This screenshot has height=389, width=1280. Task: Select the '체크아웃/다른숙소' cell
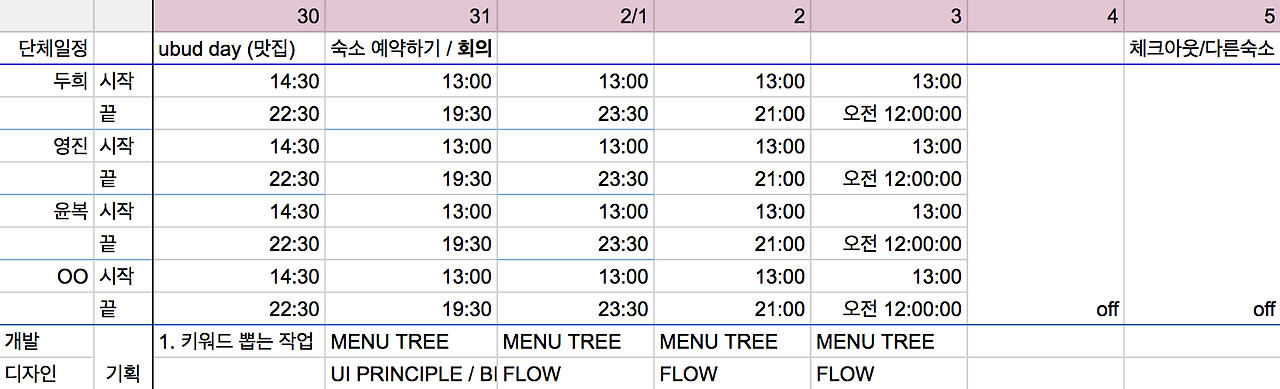coord(1202,48)
